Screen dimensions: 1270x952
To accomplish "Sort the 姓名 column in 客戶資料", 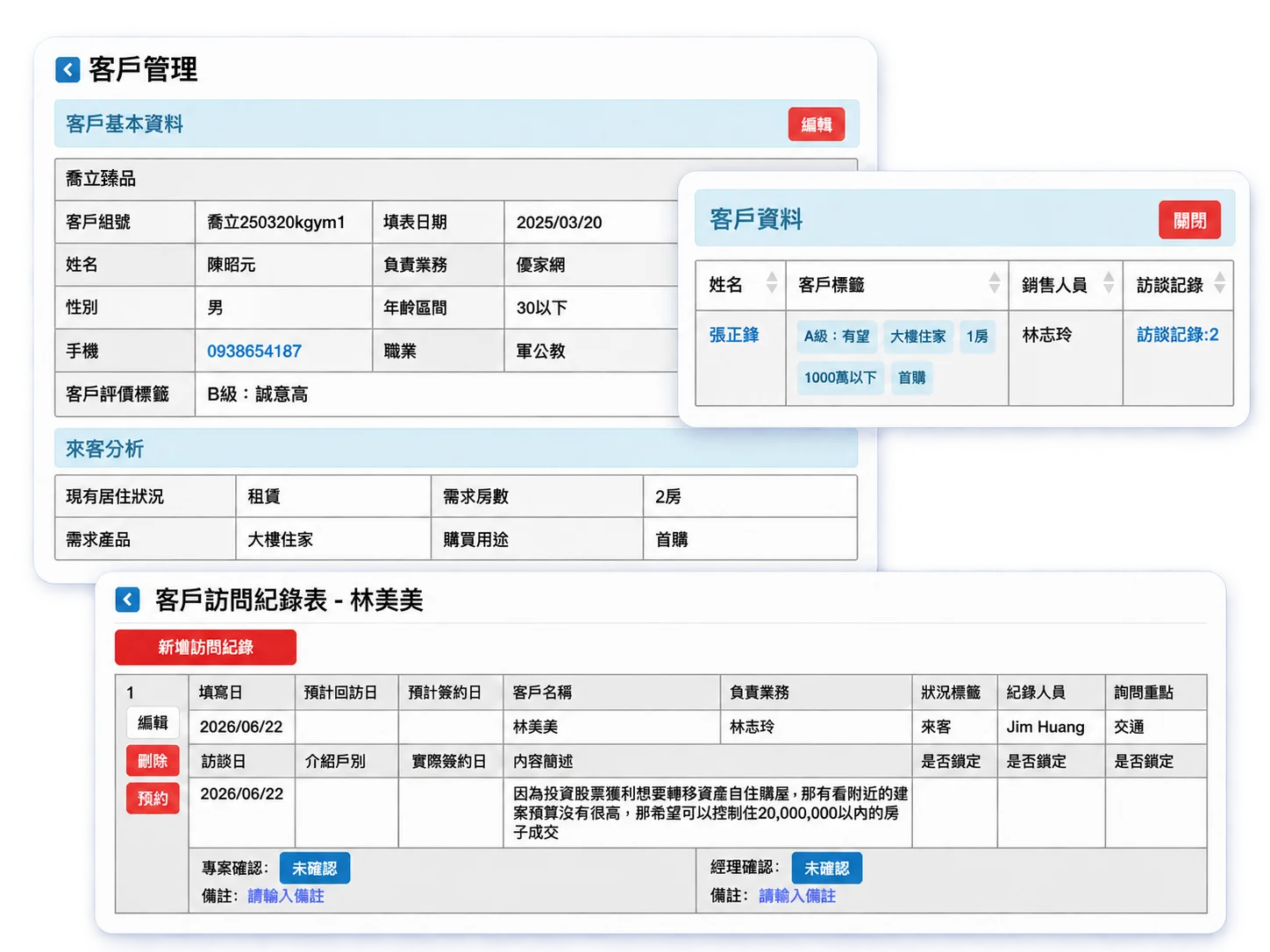I will (772, 282).
